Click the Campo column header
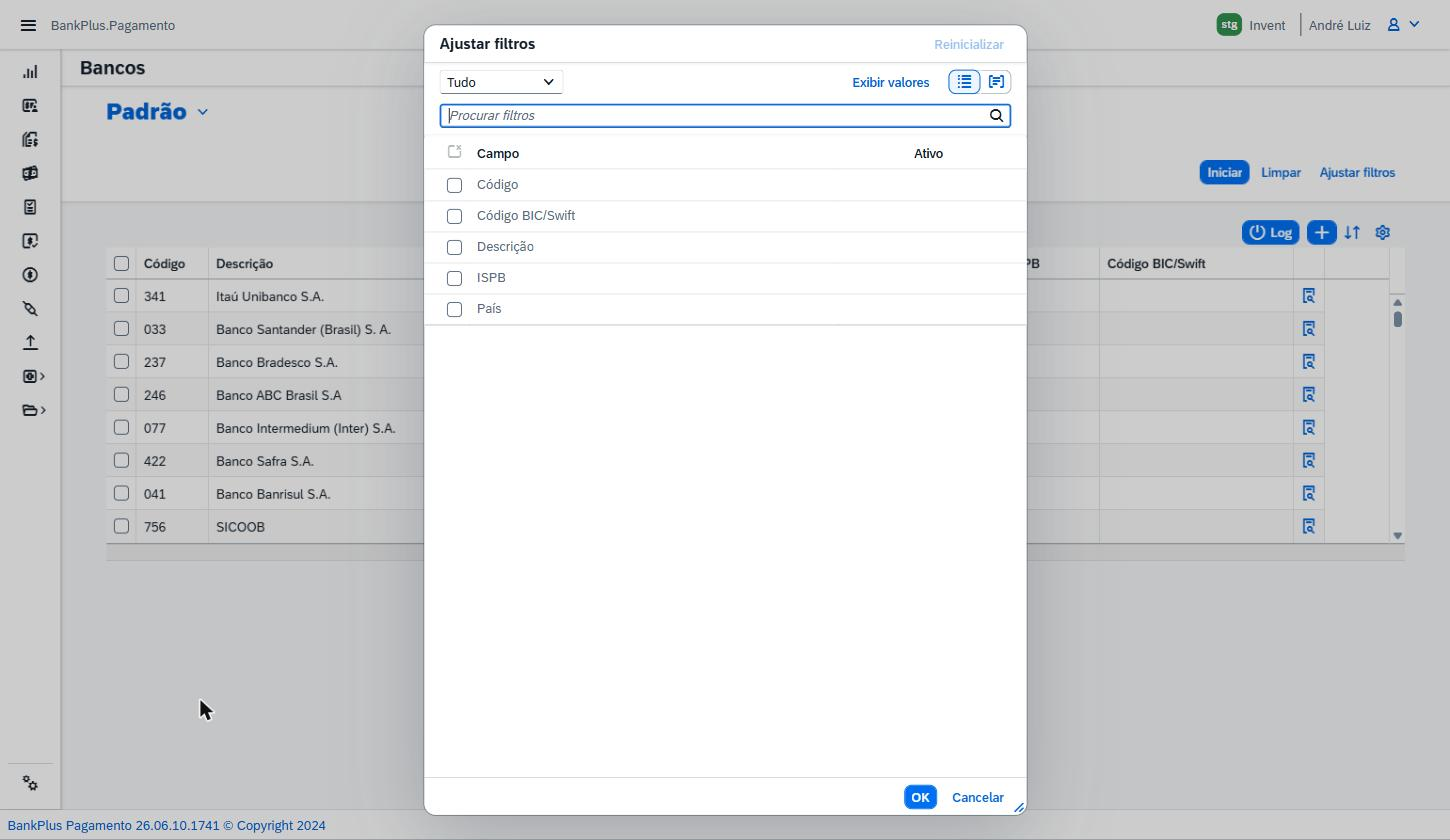Image resolution: width=1450 pixels, height=840 pixels. (498, 153)
